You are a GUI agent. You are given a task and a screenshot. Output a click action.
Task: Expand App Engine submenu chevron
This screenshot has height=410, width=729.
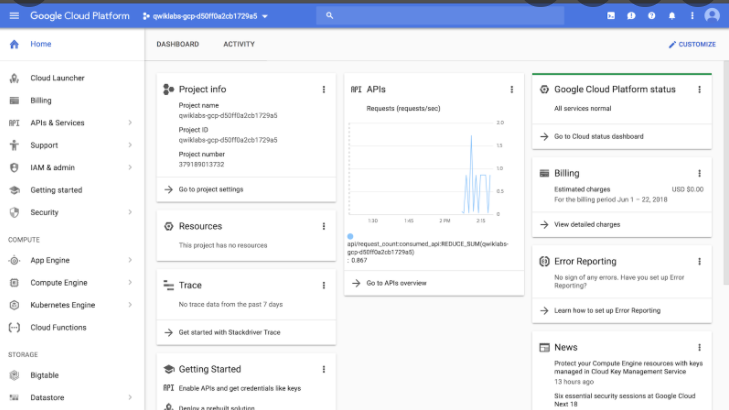(130, 260)
